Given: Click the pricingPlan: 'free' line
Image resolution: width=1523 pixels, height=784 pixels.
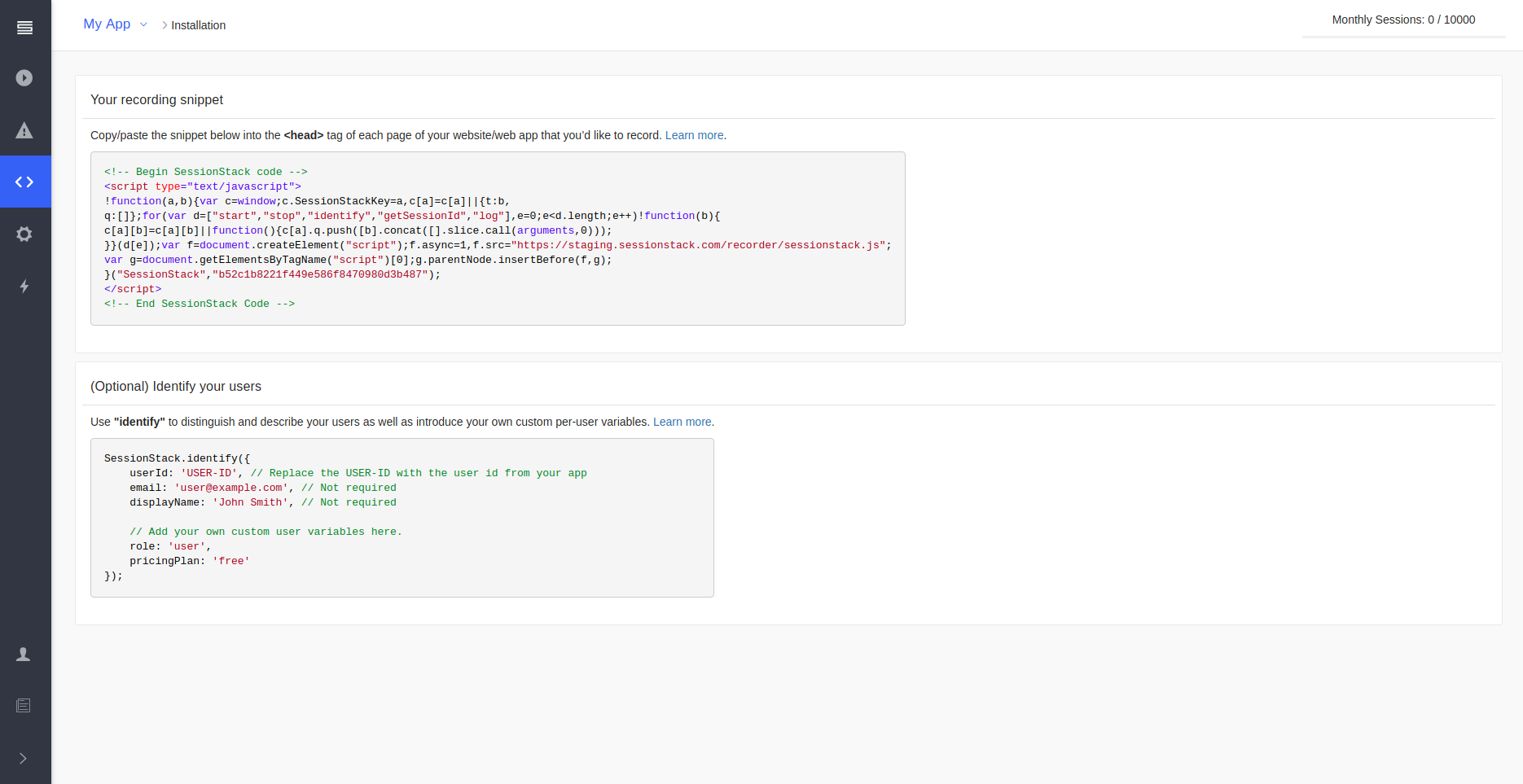Looking at the screenshot, I should (x=190, y=561).
